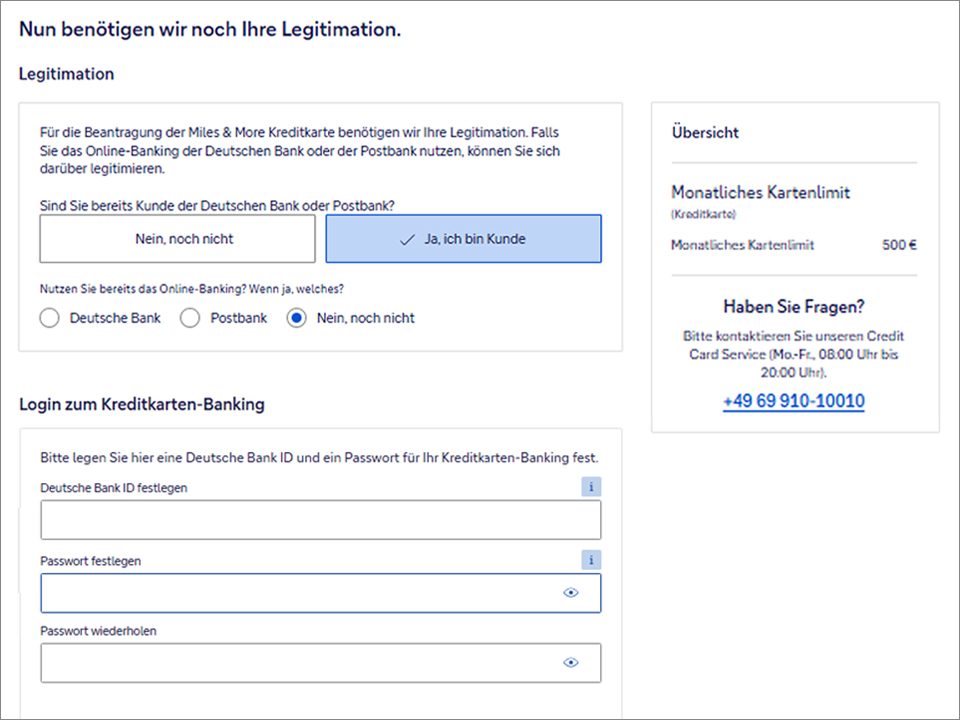Click the info icon beside Passwort festlegen
This screenshot has width=960, height=720.
tap(591, 560)
